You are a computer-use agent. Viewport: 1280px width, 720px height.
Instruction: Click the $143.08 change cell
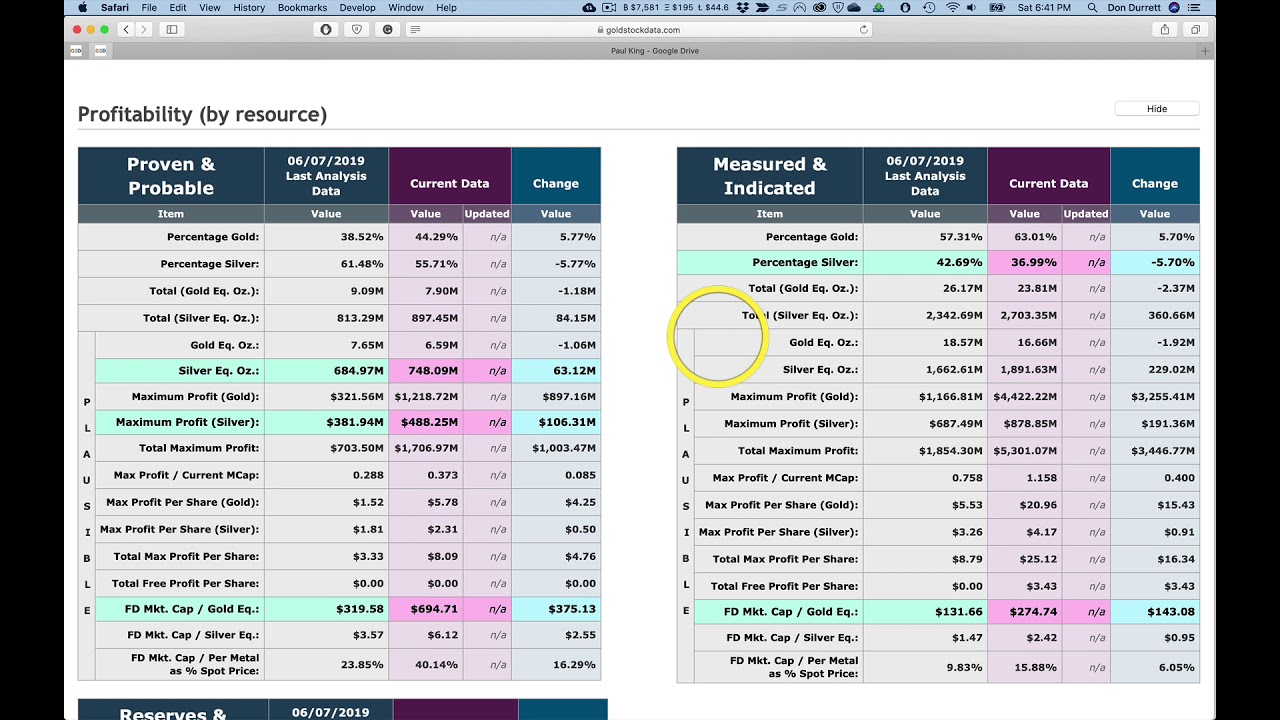(1155, 611)
